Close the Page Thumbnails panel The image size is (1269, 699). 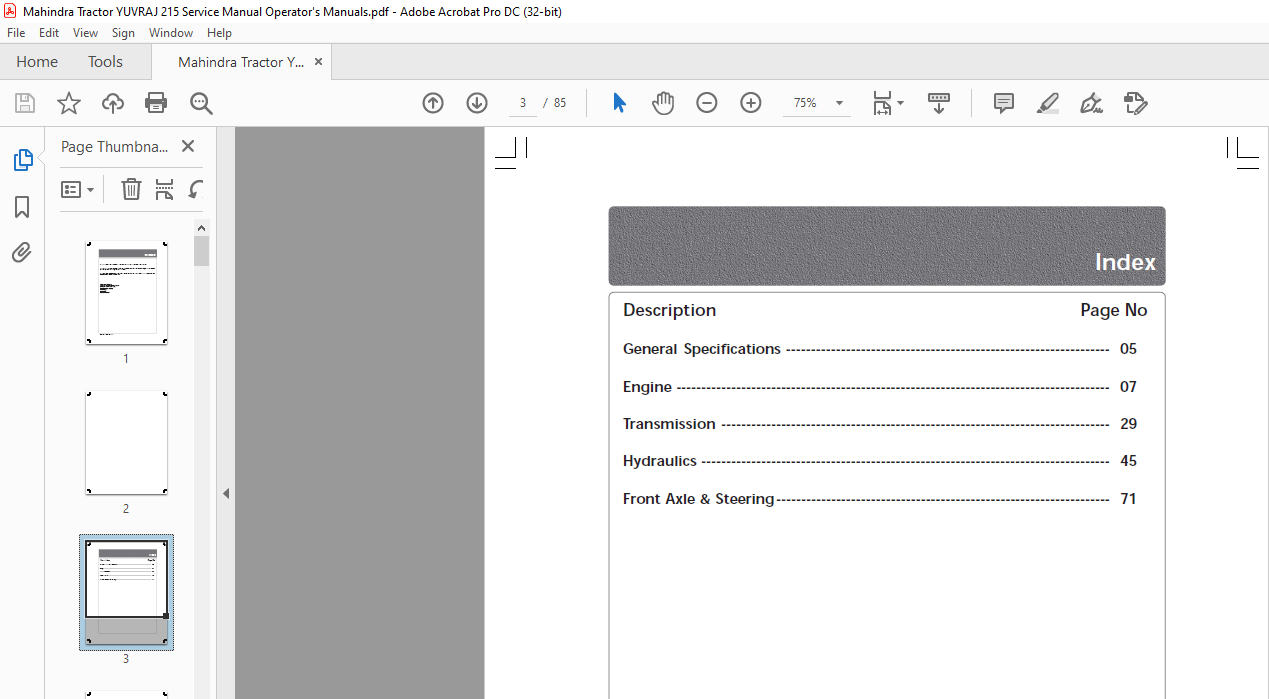[188, 146]
